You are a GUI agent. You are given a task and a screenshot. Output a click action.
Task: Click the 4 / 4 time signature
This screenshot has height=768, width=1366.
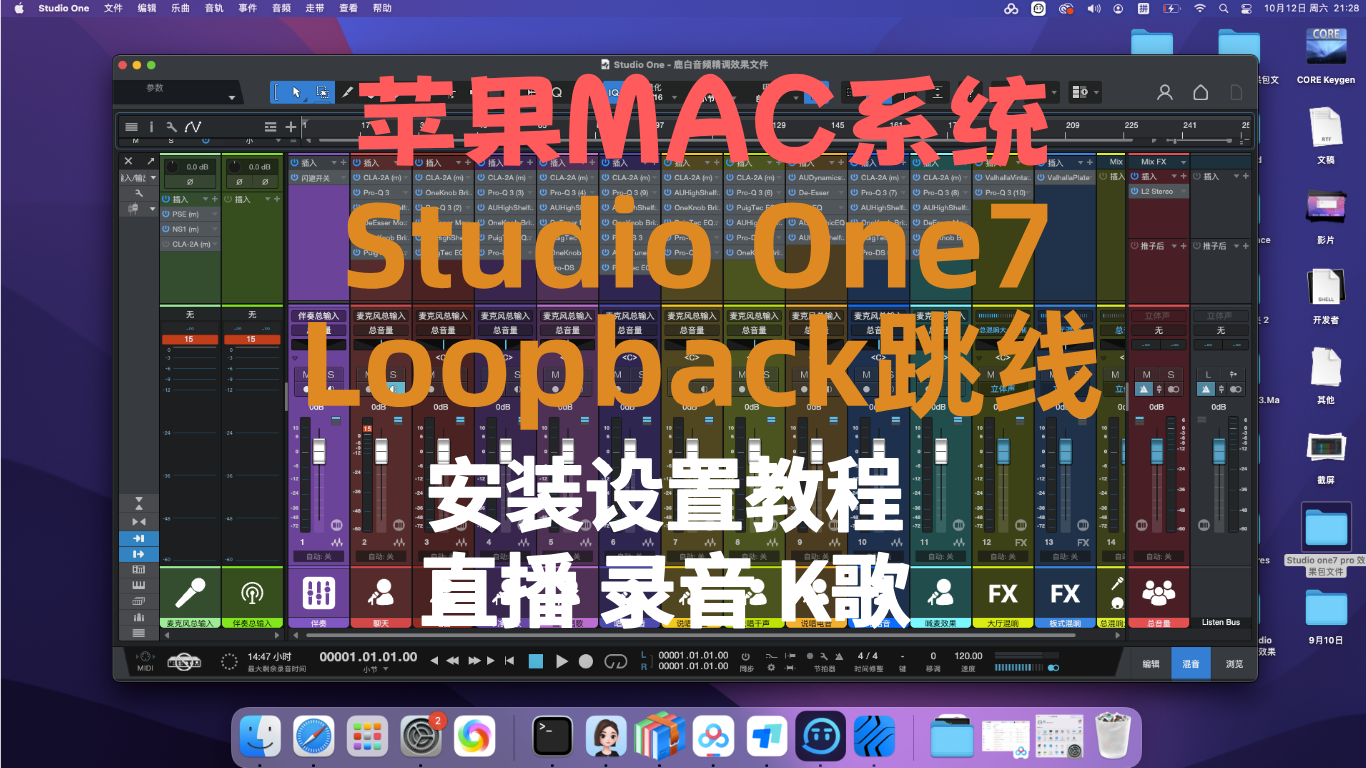[867, 656]
